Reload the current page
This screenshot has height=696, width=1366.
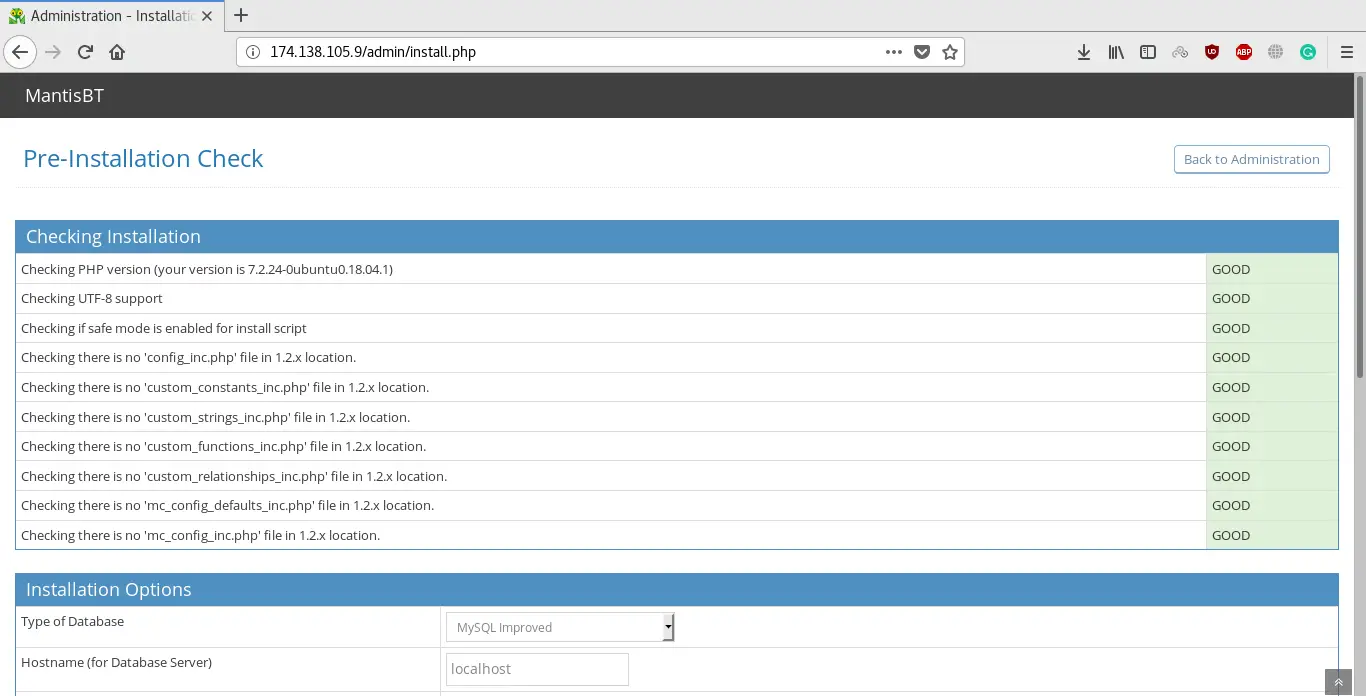tap(85, 52)
